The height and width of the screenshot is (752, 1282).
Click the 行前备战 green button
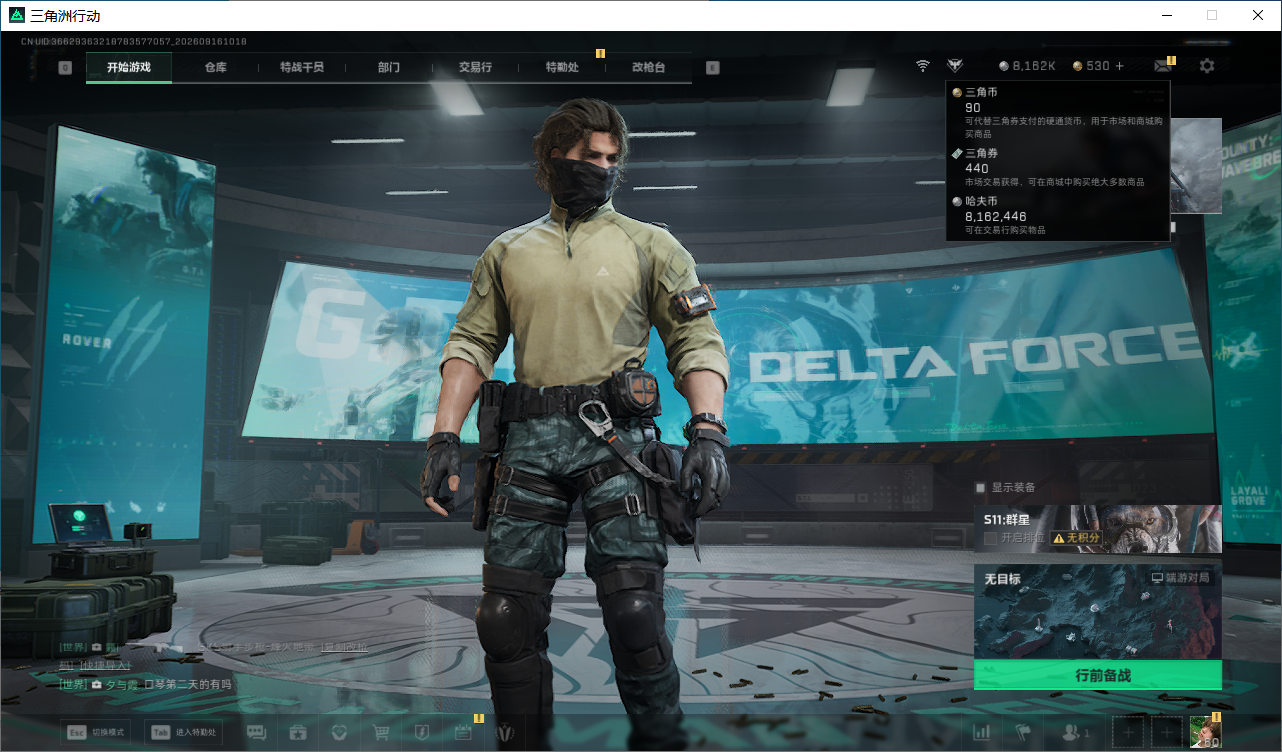1098,675
